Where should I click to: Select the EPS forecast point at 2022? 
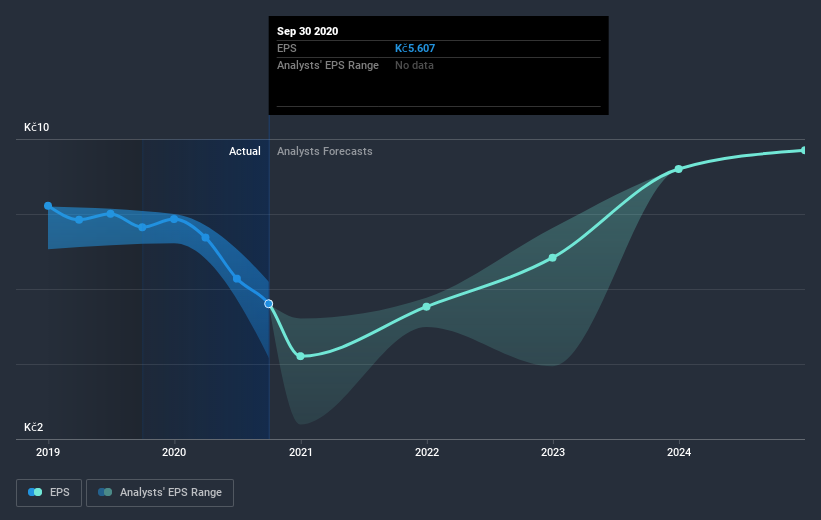[427, 306]
